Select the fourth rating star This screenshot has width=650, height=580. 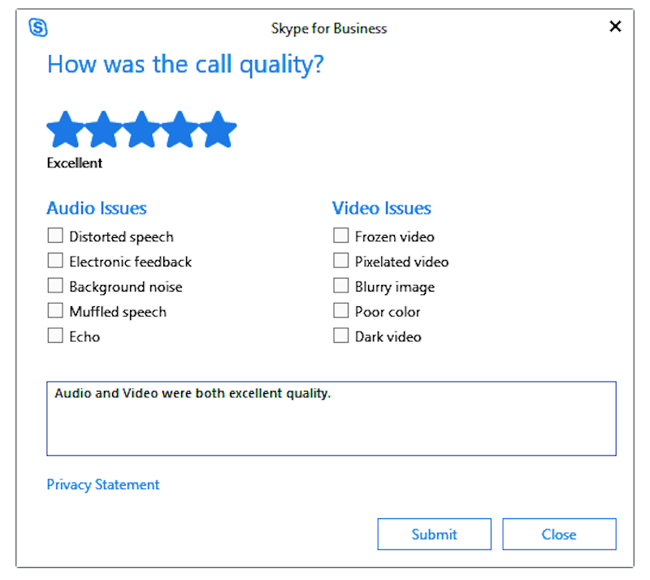pyautogui.click(x=180, y=130)
